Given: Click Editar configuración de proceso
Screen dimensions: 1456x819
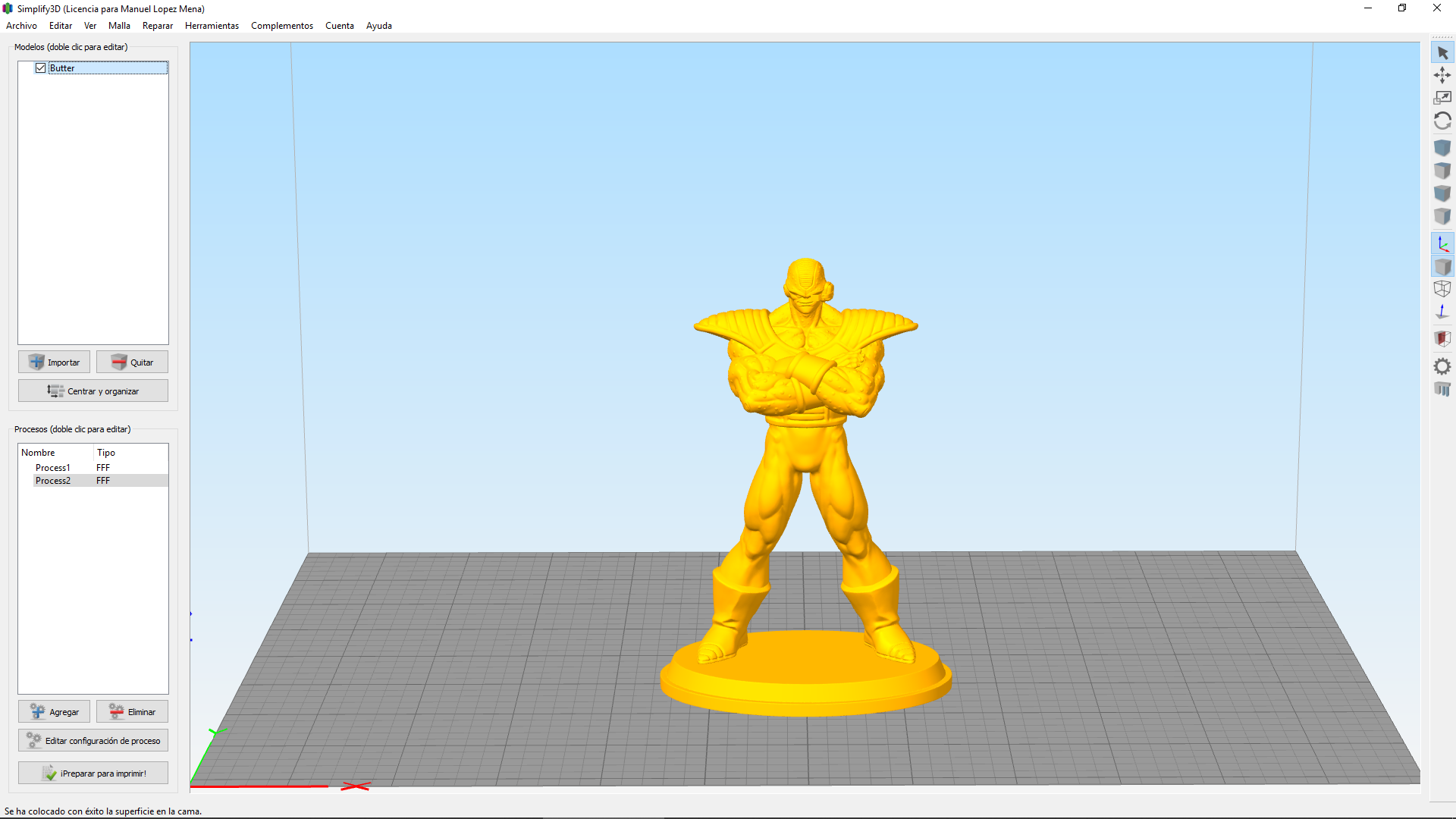Looking at the screenshot, I should 93,741.
